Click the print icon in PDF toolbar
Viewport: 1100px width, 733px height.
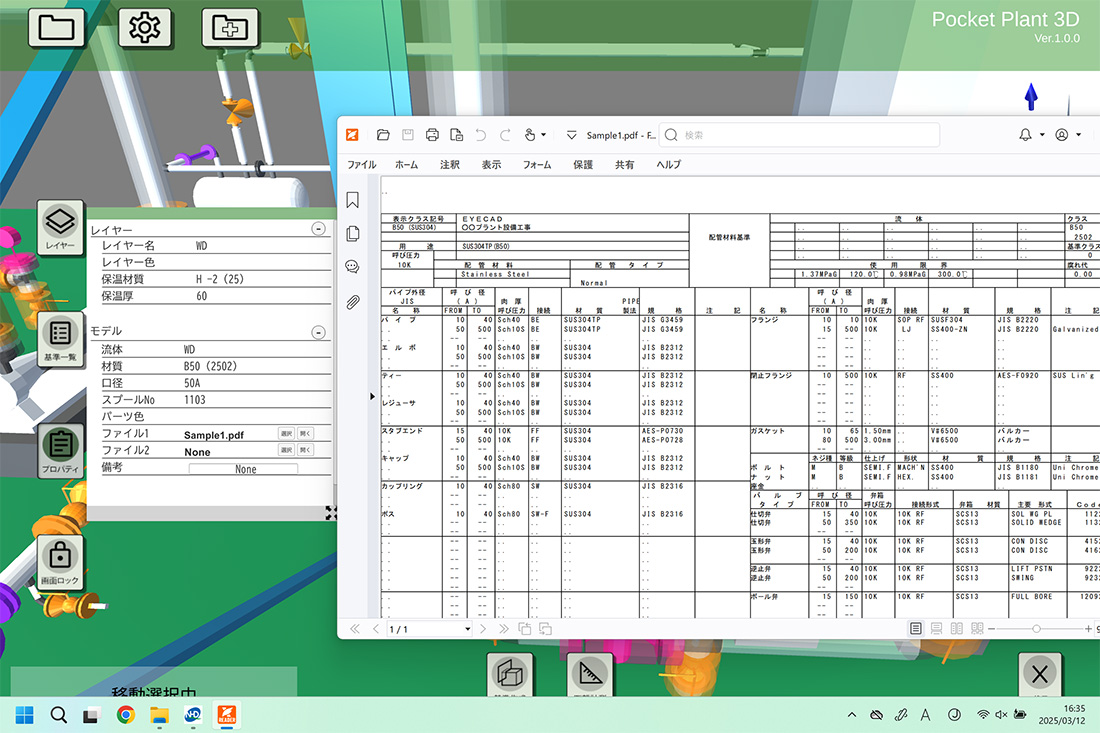click(x=432, y=135)
